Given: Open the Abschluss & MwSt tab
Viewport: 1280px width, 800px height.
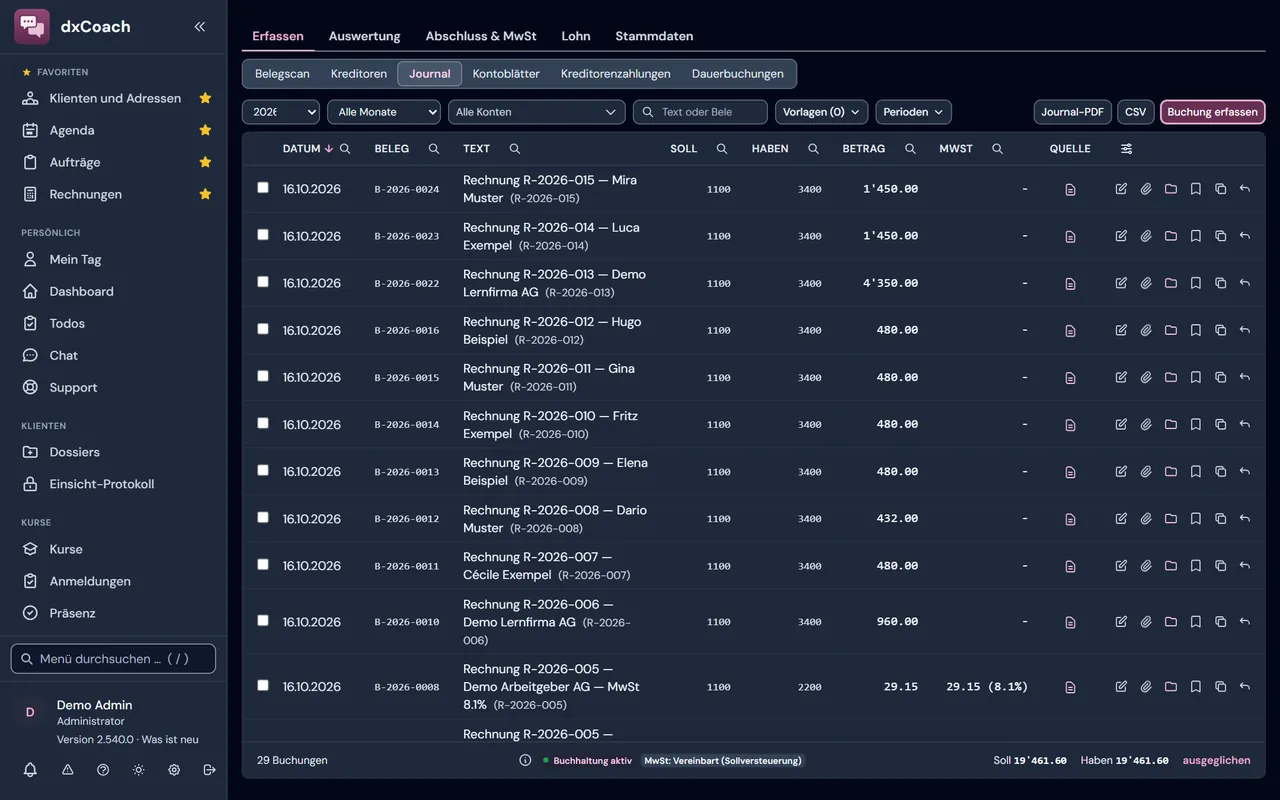Looking at the screenshot, I should pos(481,36).
